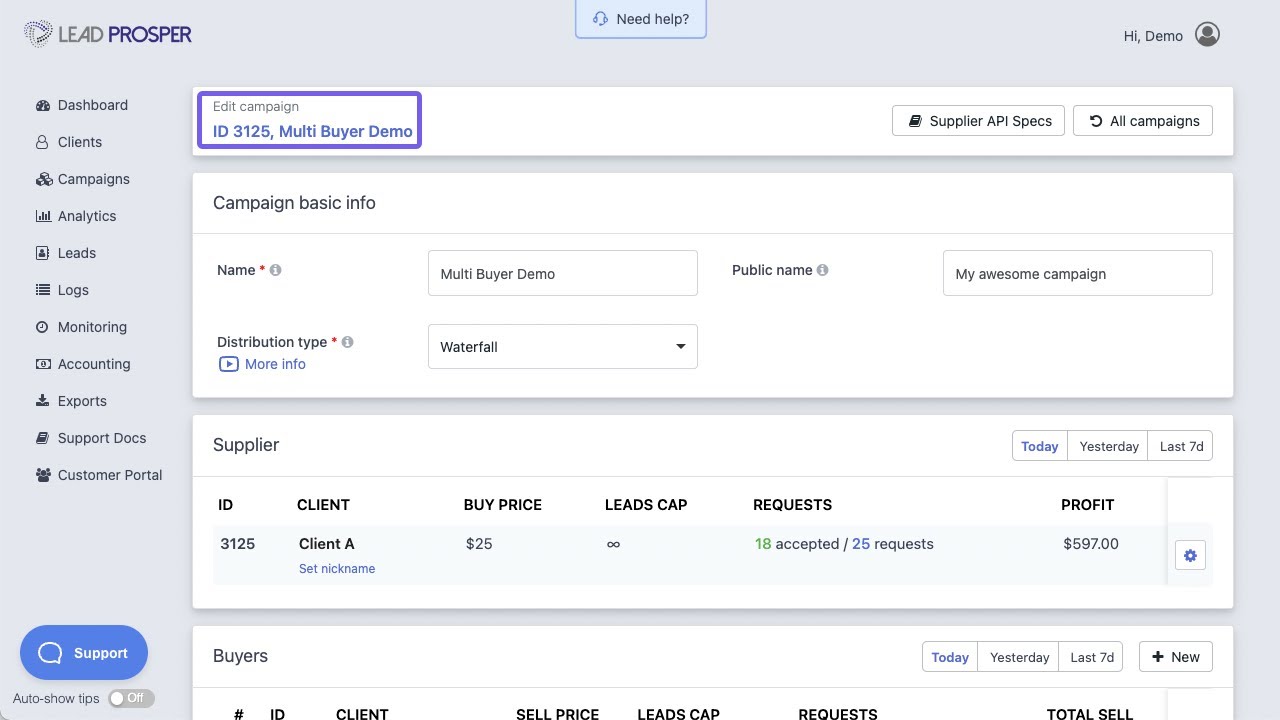
Task: Click the Supplier API Specs button
Action: 978,121
